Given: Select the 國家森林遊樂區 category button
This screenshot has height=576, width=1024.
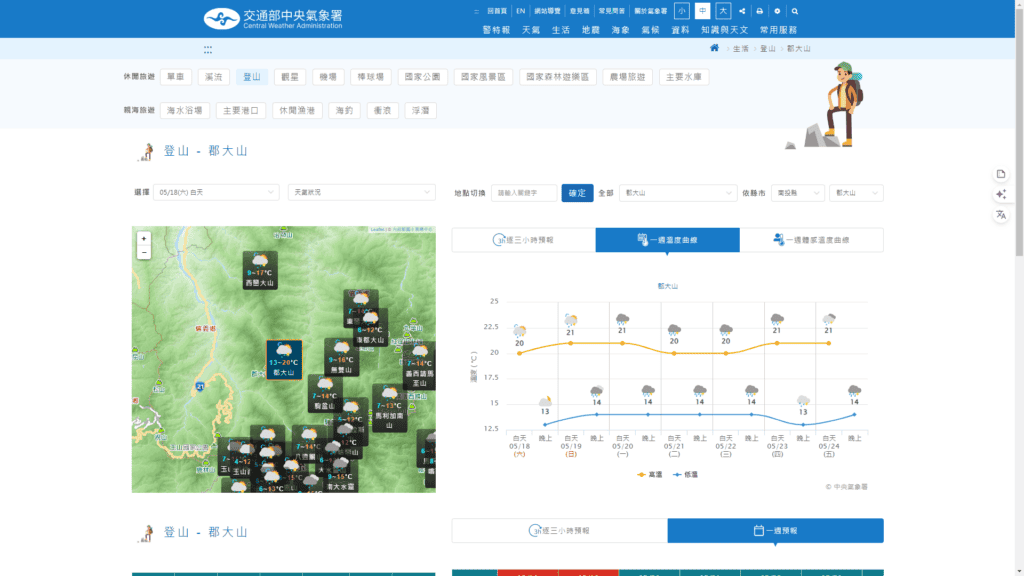Looking at the screenshot, I should (x=558, y=77).
